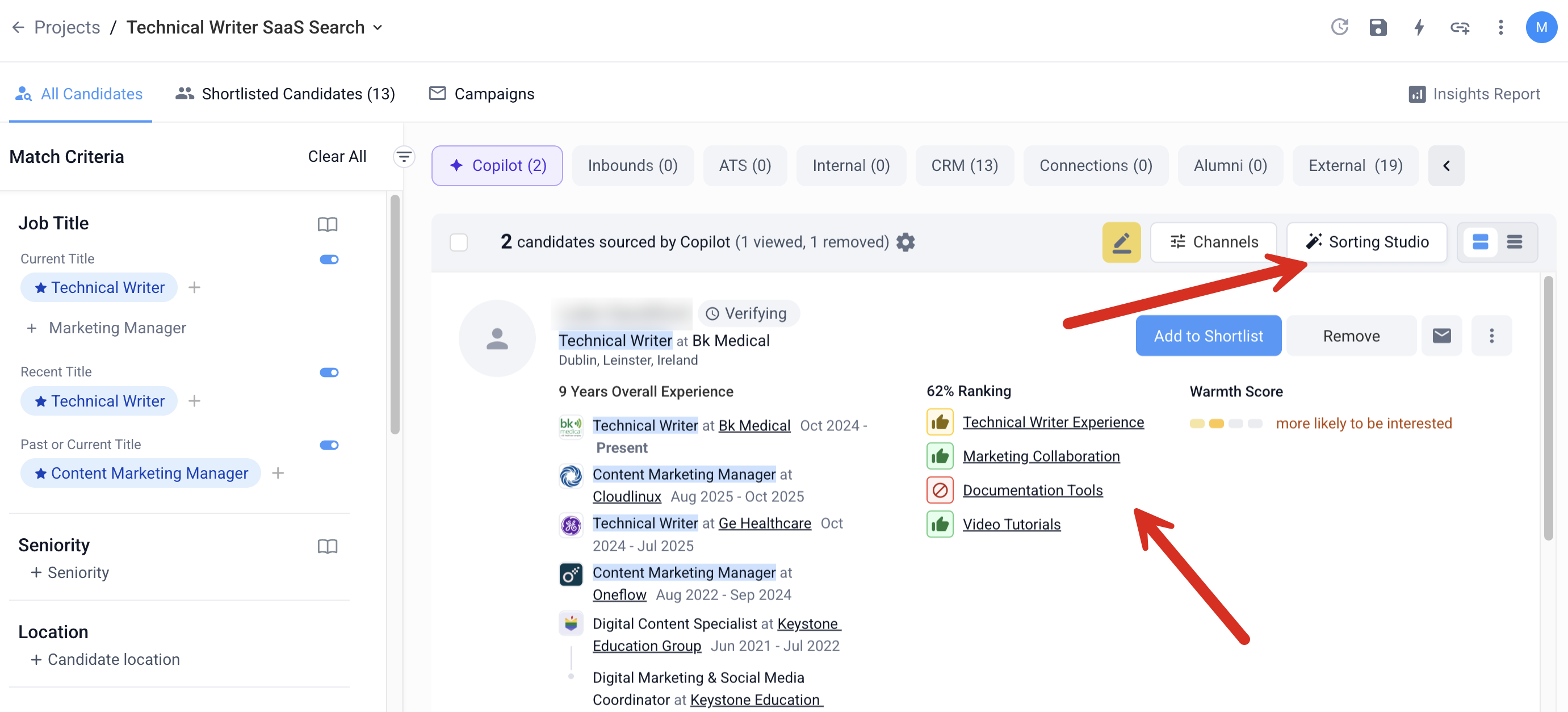Screen dimensions: 1568x712
Task: Click the share link icon in header
Action: 1460,27
